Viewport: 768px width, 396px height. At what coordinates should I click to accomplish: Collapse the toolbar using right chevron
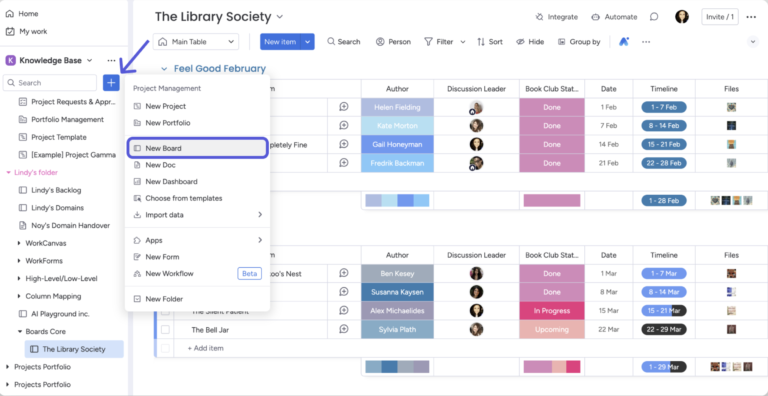pos(753,42)
